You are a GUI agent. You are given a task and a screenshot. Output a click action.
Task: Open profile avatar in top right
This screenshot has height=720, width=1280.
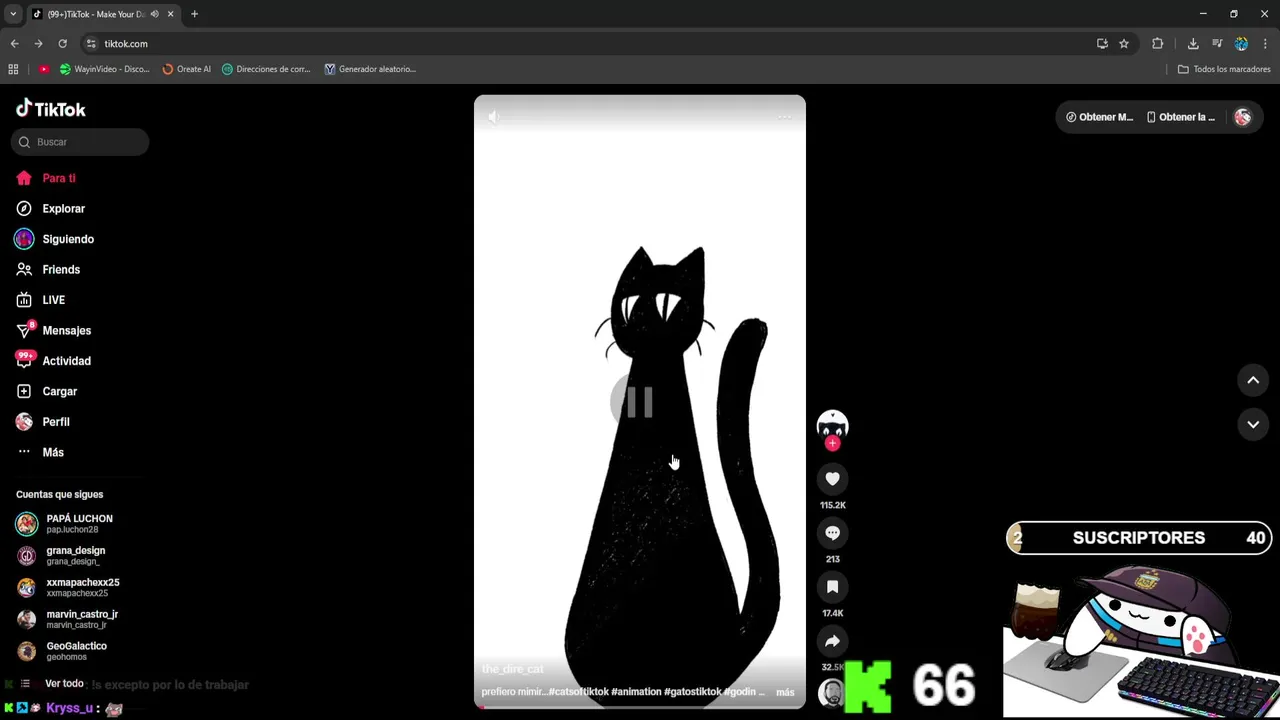(1243, 117)
